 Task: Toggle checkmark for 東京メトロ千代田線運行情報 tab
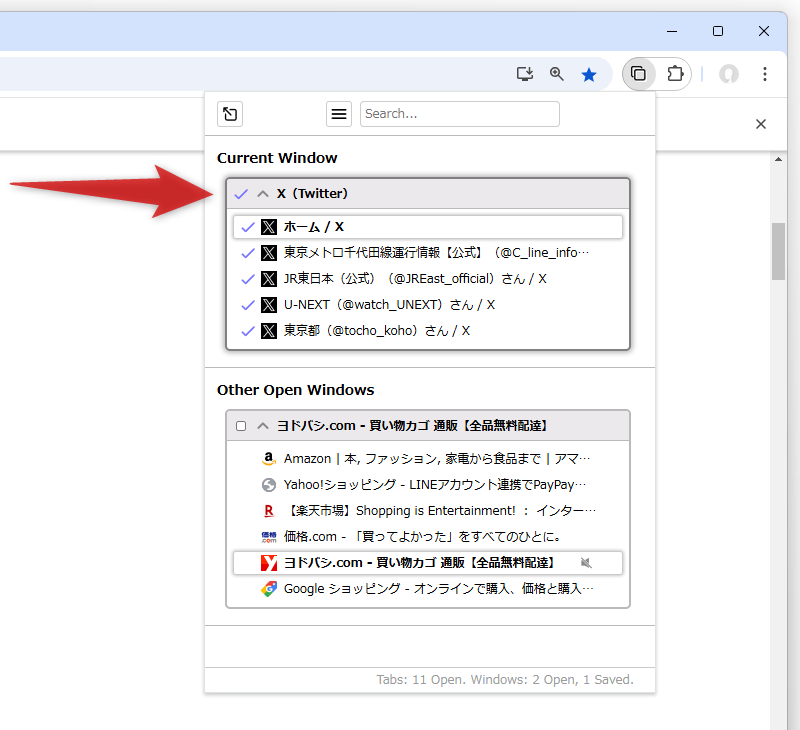[248, 253]
